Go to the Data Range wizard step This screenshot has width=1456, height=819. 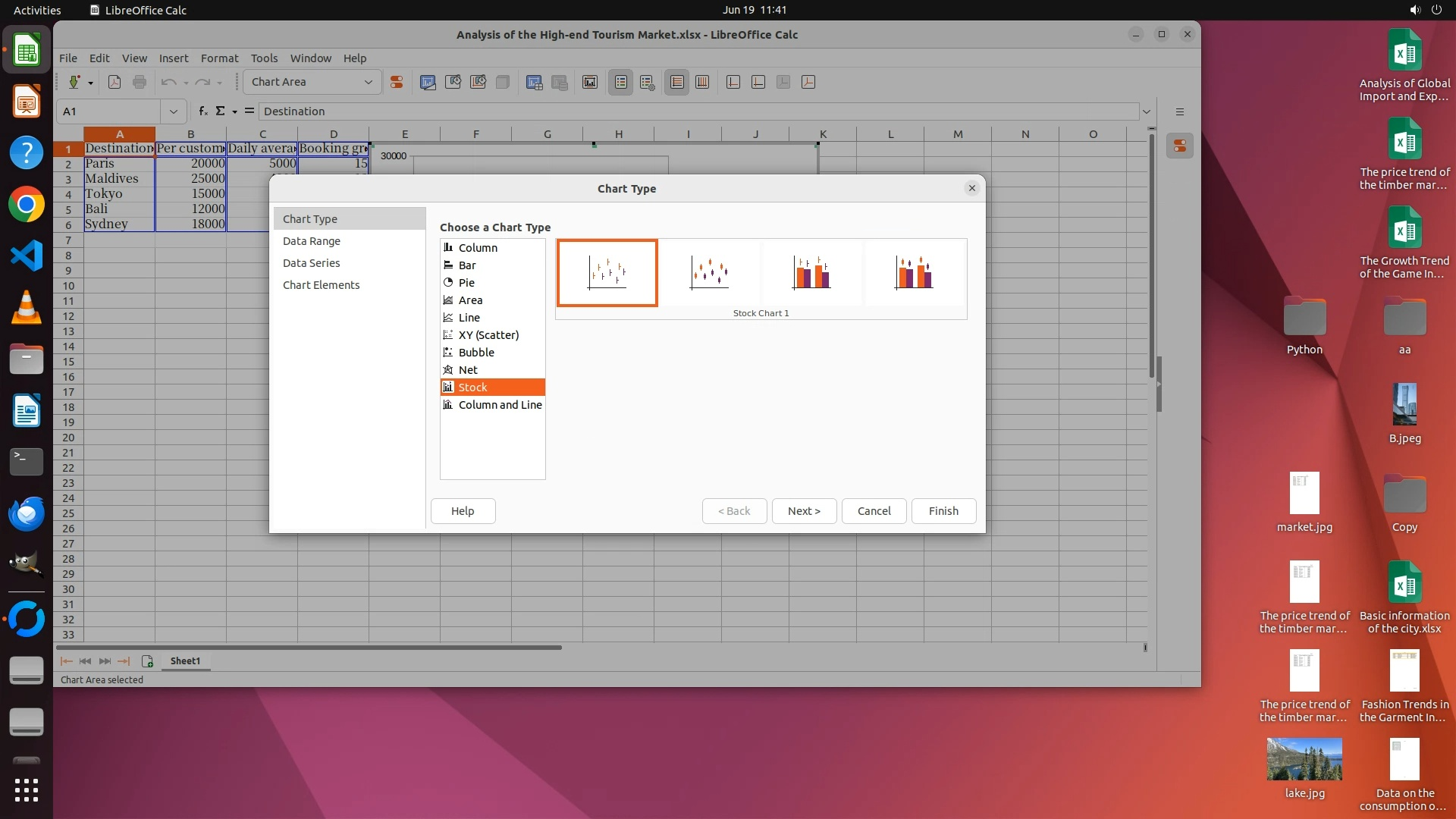(312, 241)
